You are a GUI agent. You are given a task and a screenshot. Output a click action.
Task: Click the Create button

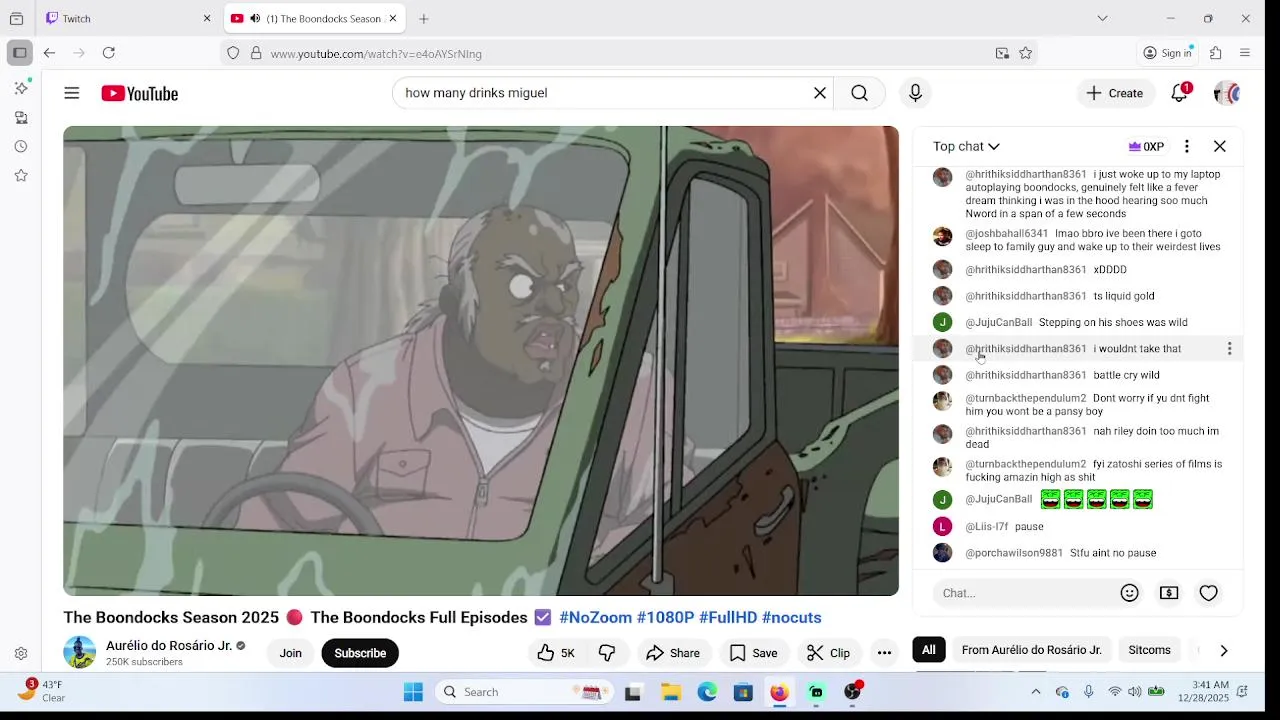(1114, 93)
